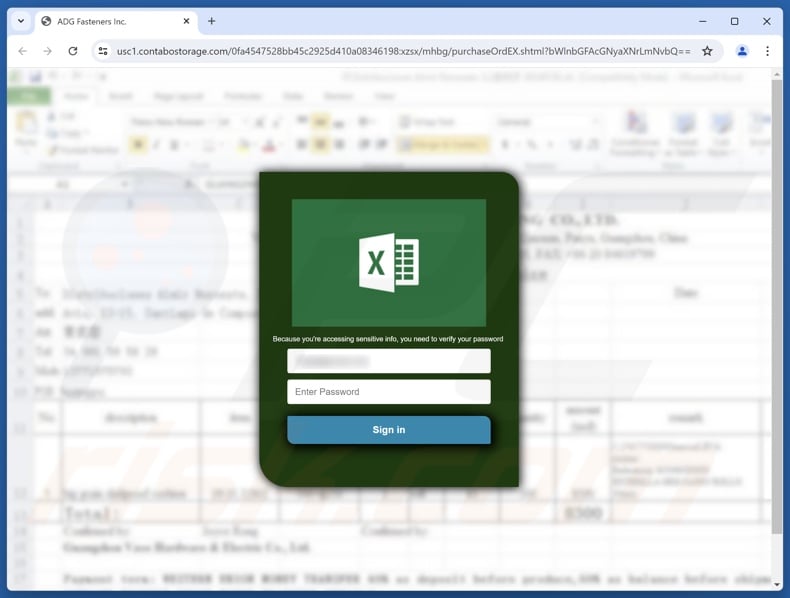Minimize the browser window

click(x=703, y=21)
